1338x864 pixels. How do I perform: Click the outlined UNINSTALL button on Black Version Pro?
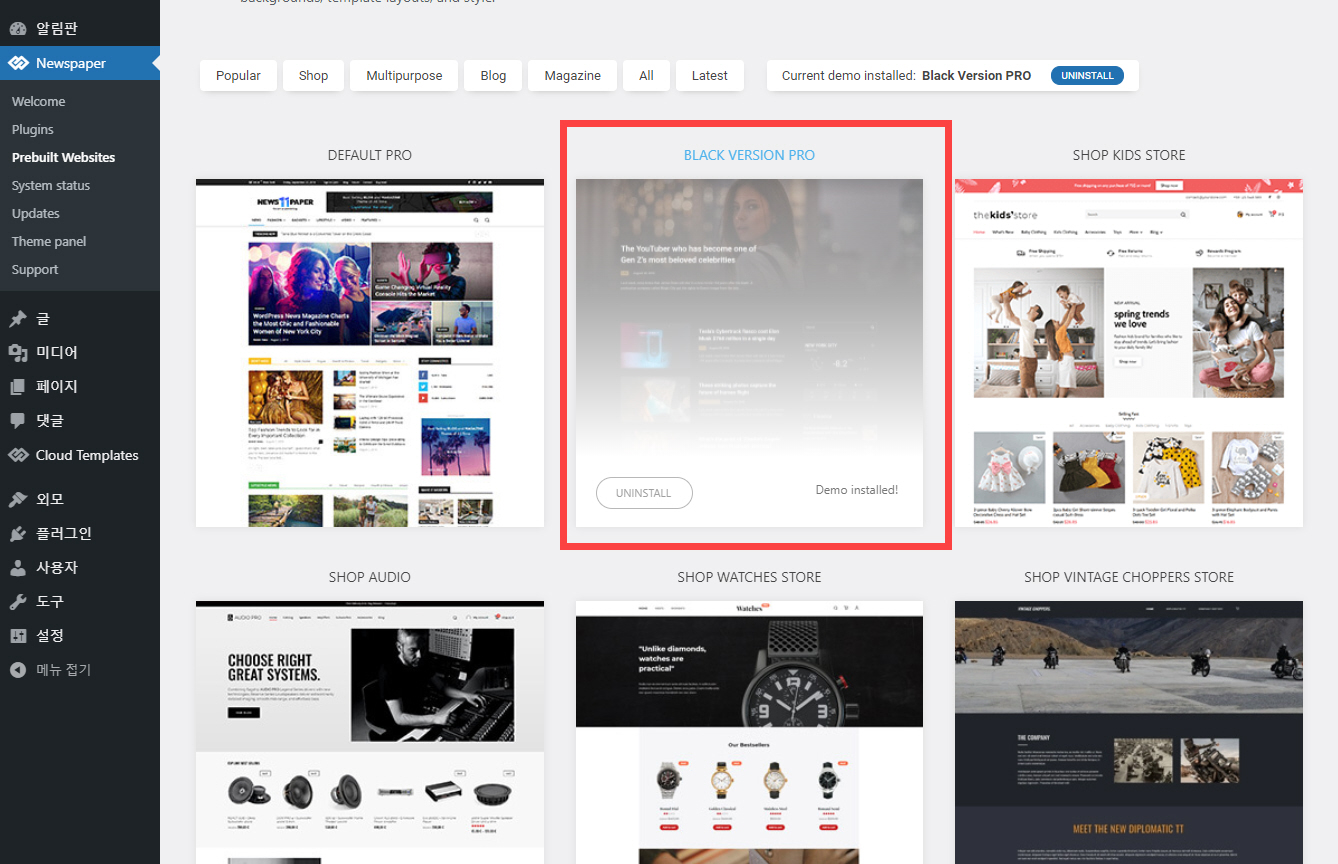point(644,493)
